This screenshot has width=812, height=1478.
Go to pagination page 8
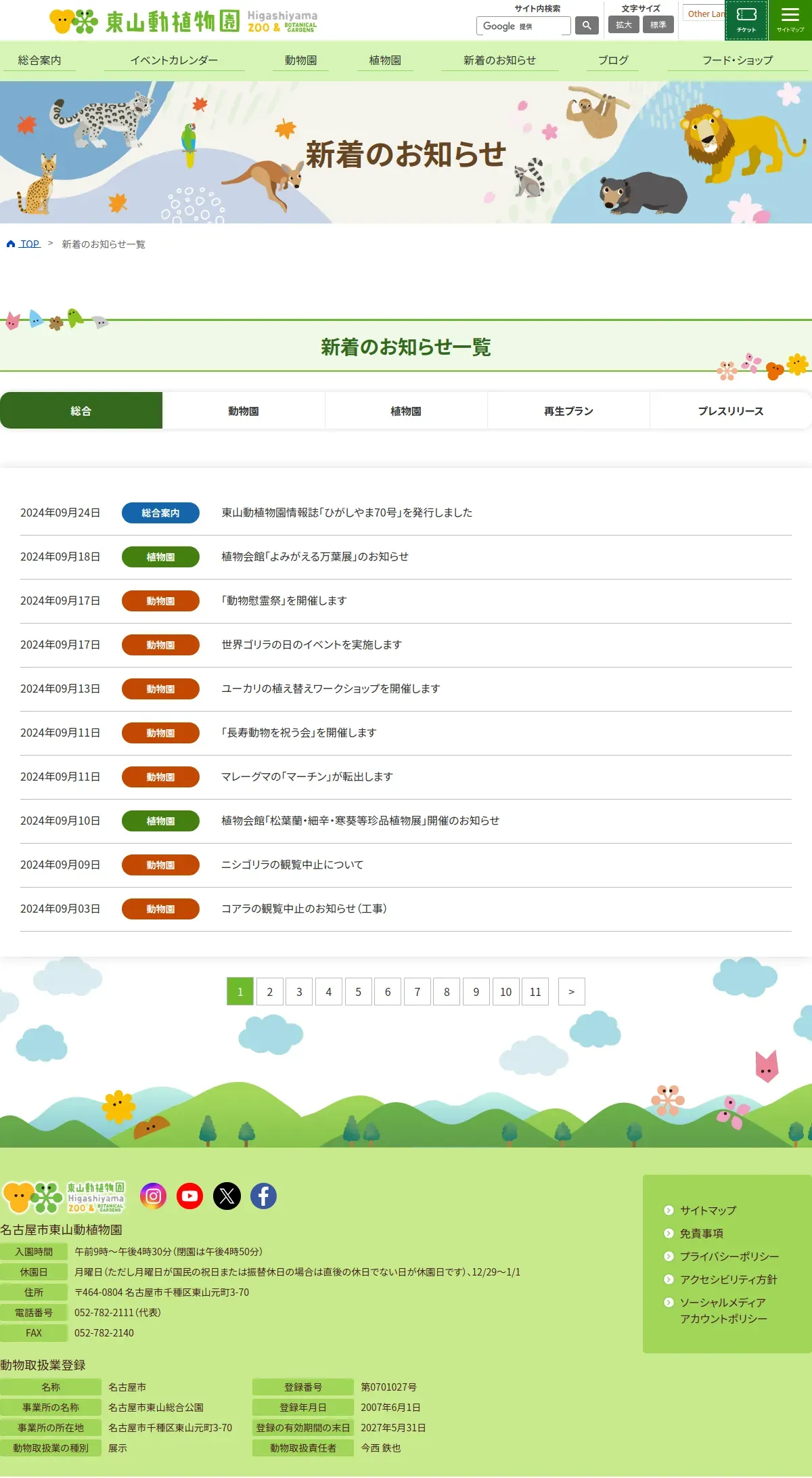click(x=447, y=991)
